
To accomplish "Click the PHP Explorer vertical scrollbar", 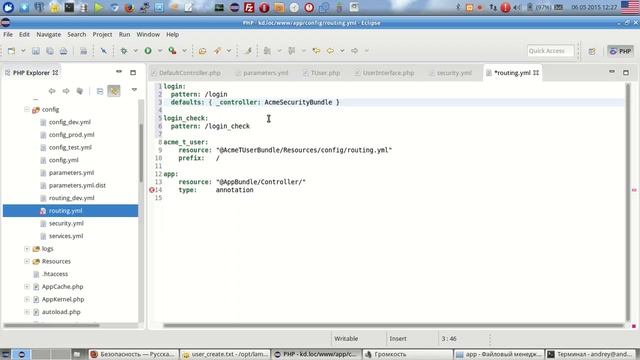I will pos(141,153).
